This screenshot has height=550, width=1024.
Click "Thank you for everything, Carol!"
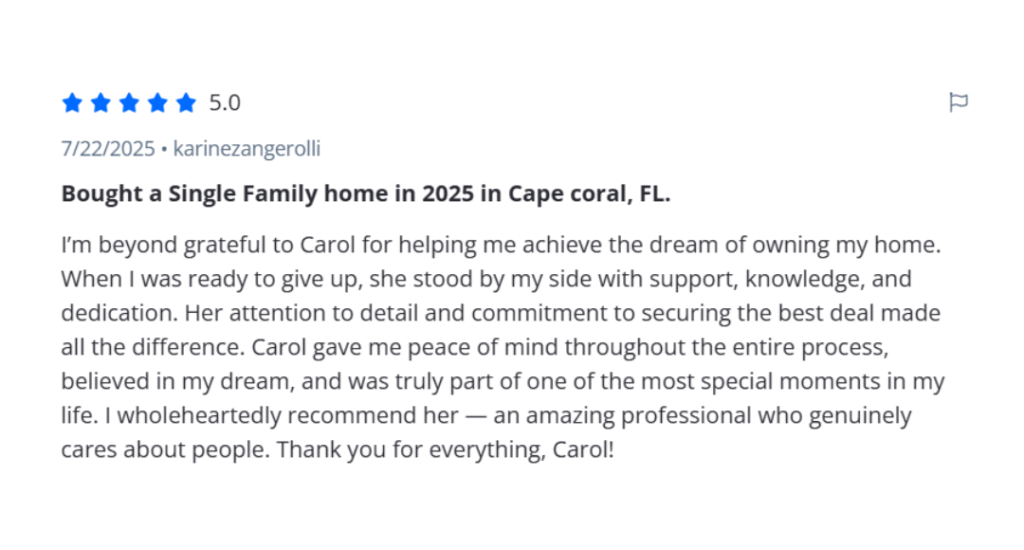(x=445, y=450)
